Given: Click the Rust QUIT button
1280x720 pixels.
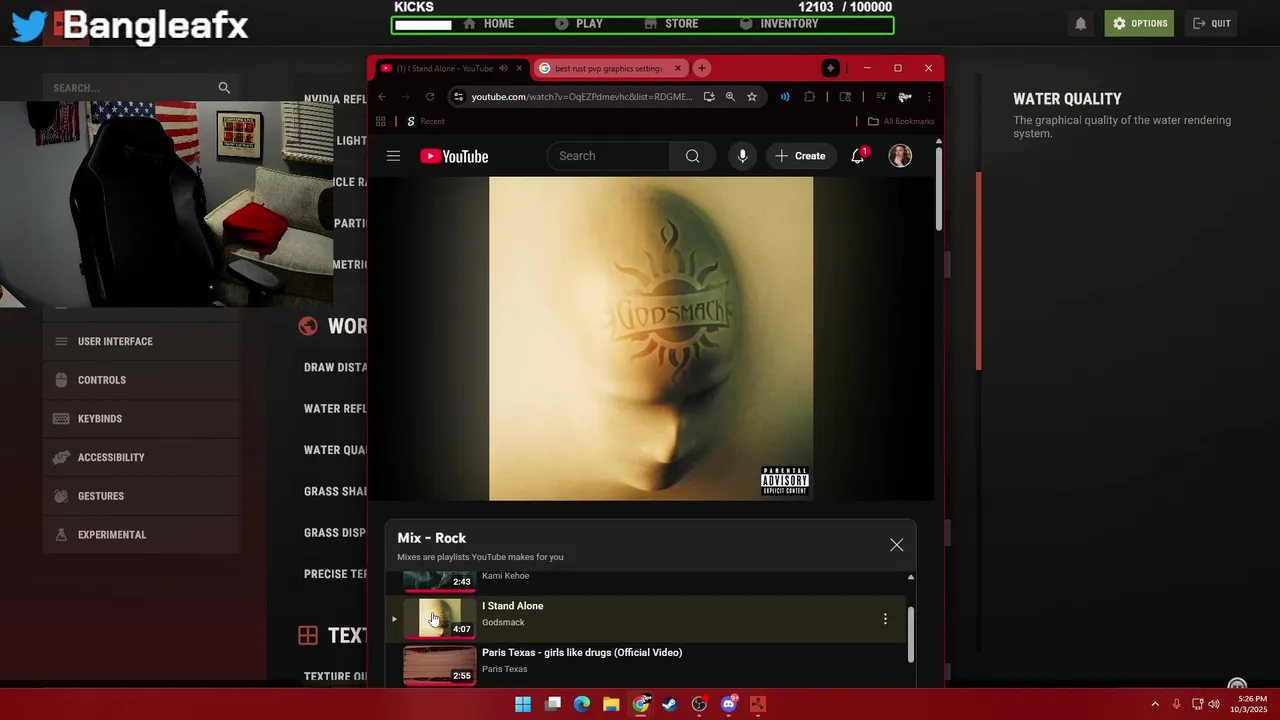Looking at the screenshot, I should coord(1211,23).
